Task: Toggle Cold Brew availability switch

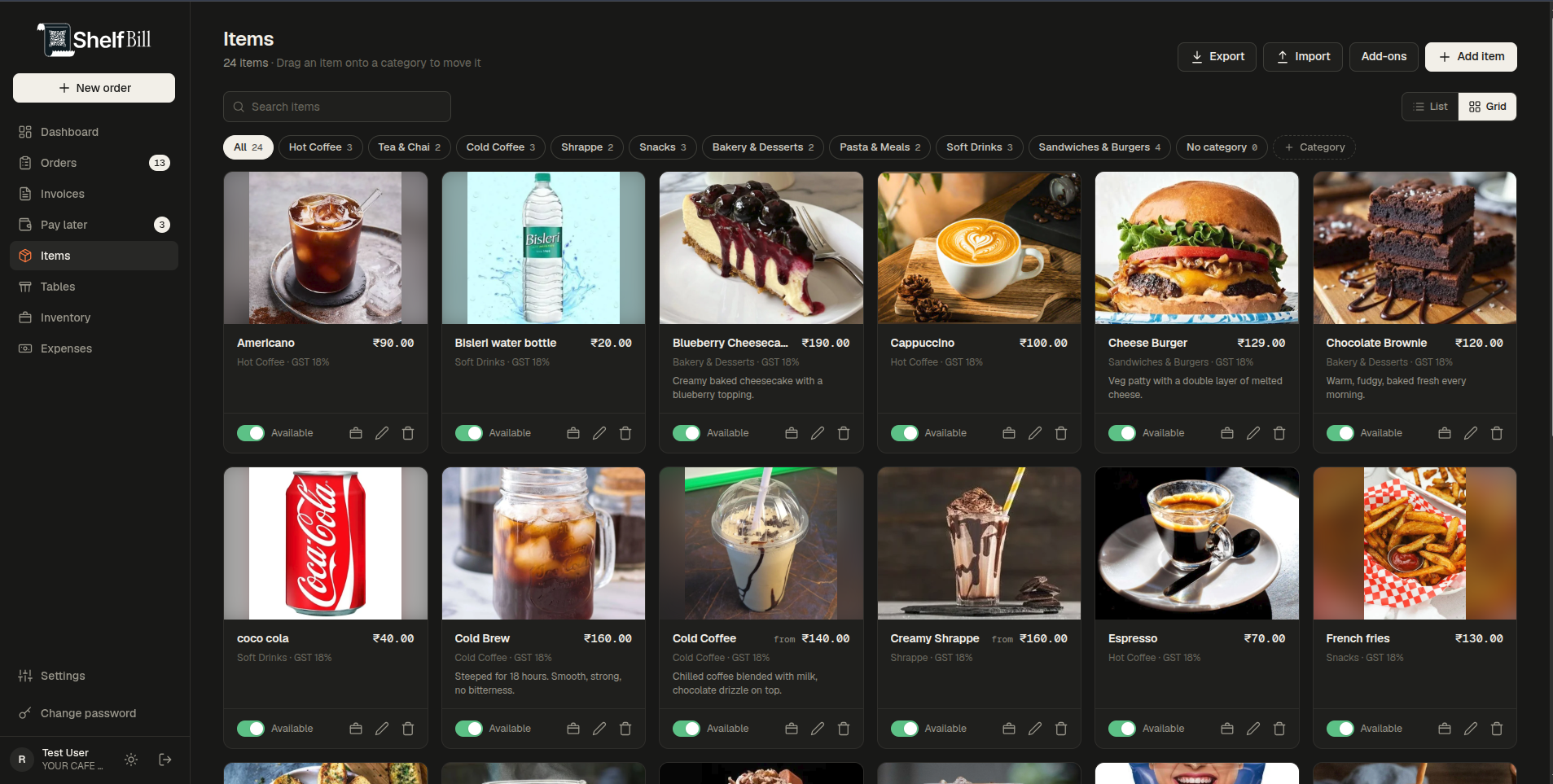Action: click(469, 729)
